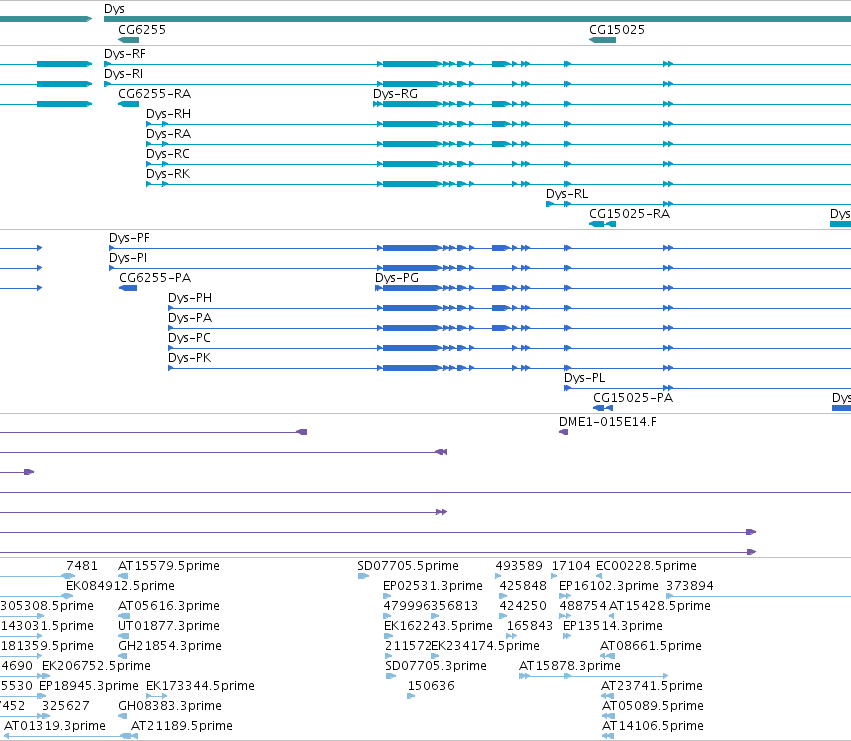Viewport: 851px width, 741px height.
Task: Select the EP16102.3prime EST label
Action: (x=609, y=586)
